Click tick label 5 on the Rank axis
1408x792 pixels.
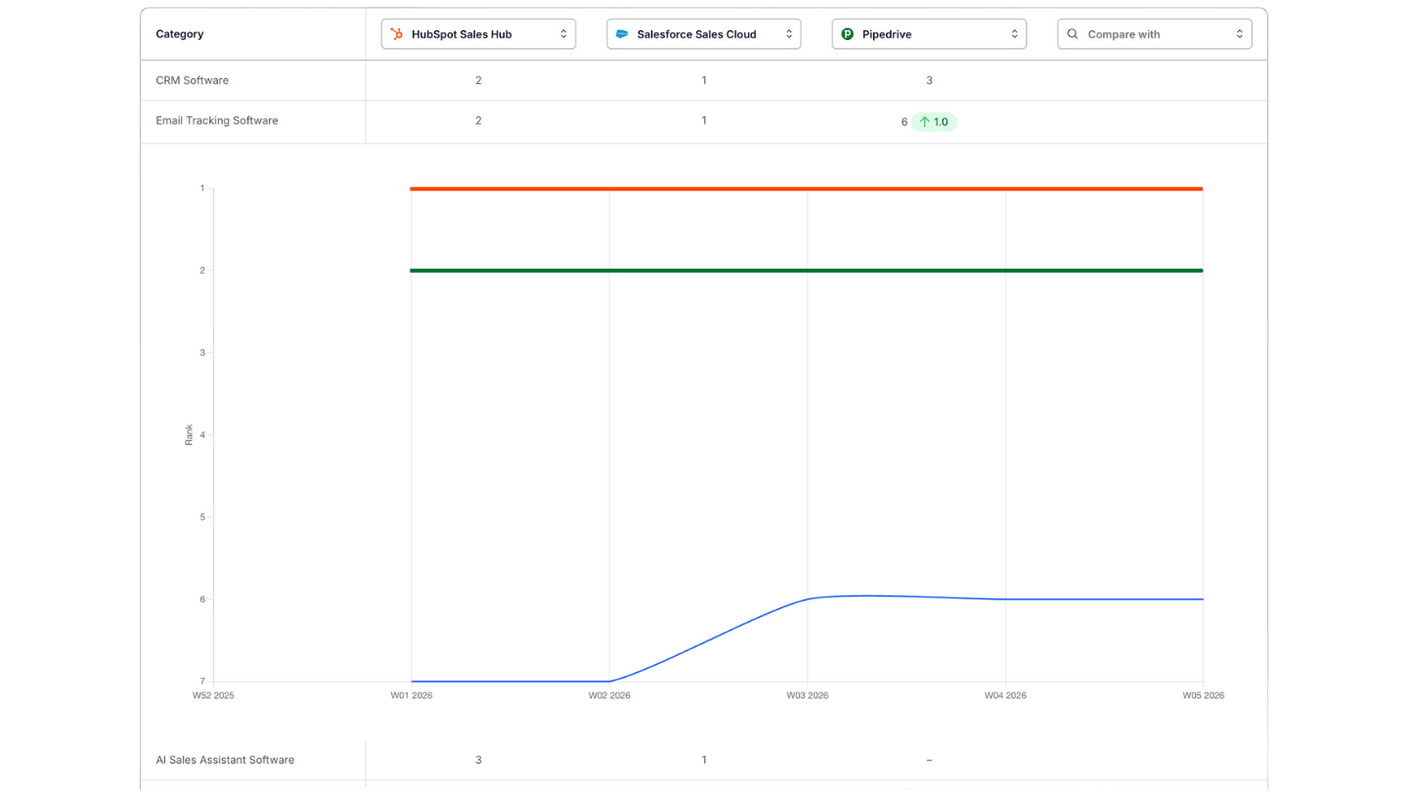click(x=202, y=517)
